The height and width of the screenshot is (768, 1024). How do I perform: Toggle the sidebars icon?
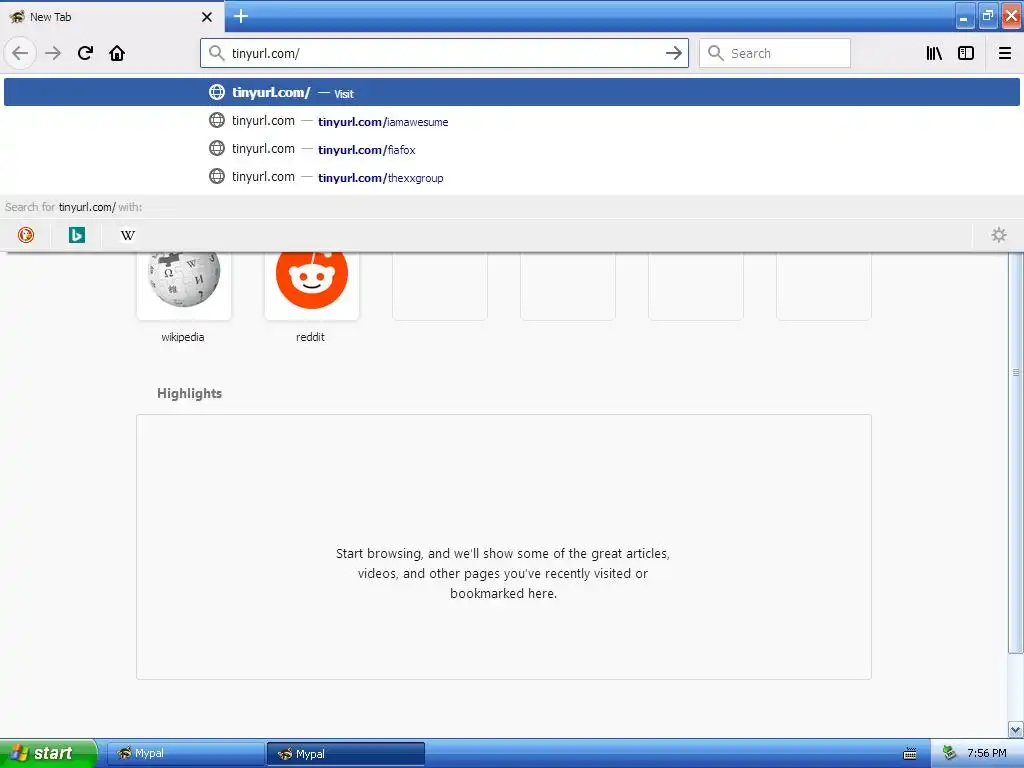click(966, 53)
